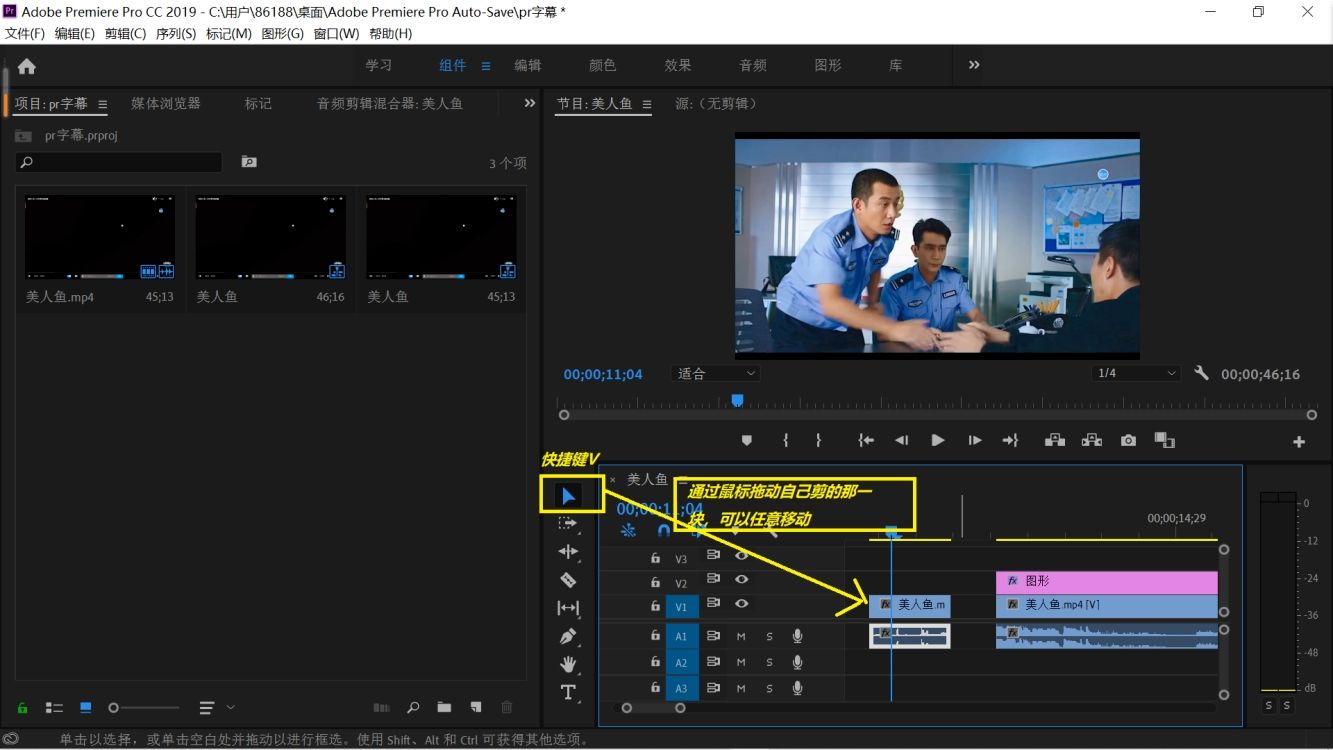The width and height of the screenshot is (1333, 750).
Task: Toggle V2 track output eye
Action: (742, 579)
